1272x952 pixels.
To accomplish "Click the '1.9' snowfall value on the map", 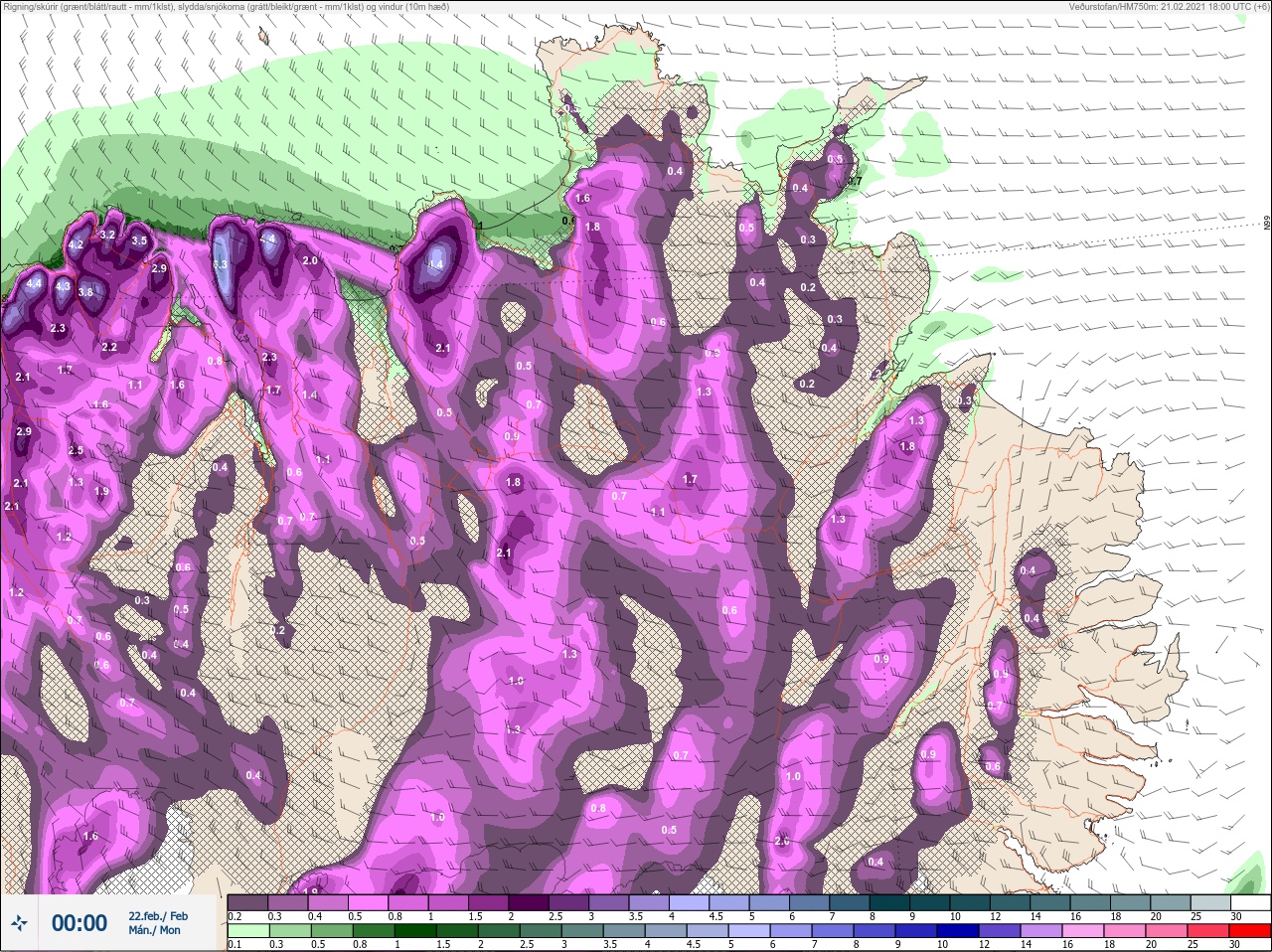I will point(101,491).
